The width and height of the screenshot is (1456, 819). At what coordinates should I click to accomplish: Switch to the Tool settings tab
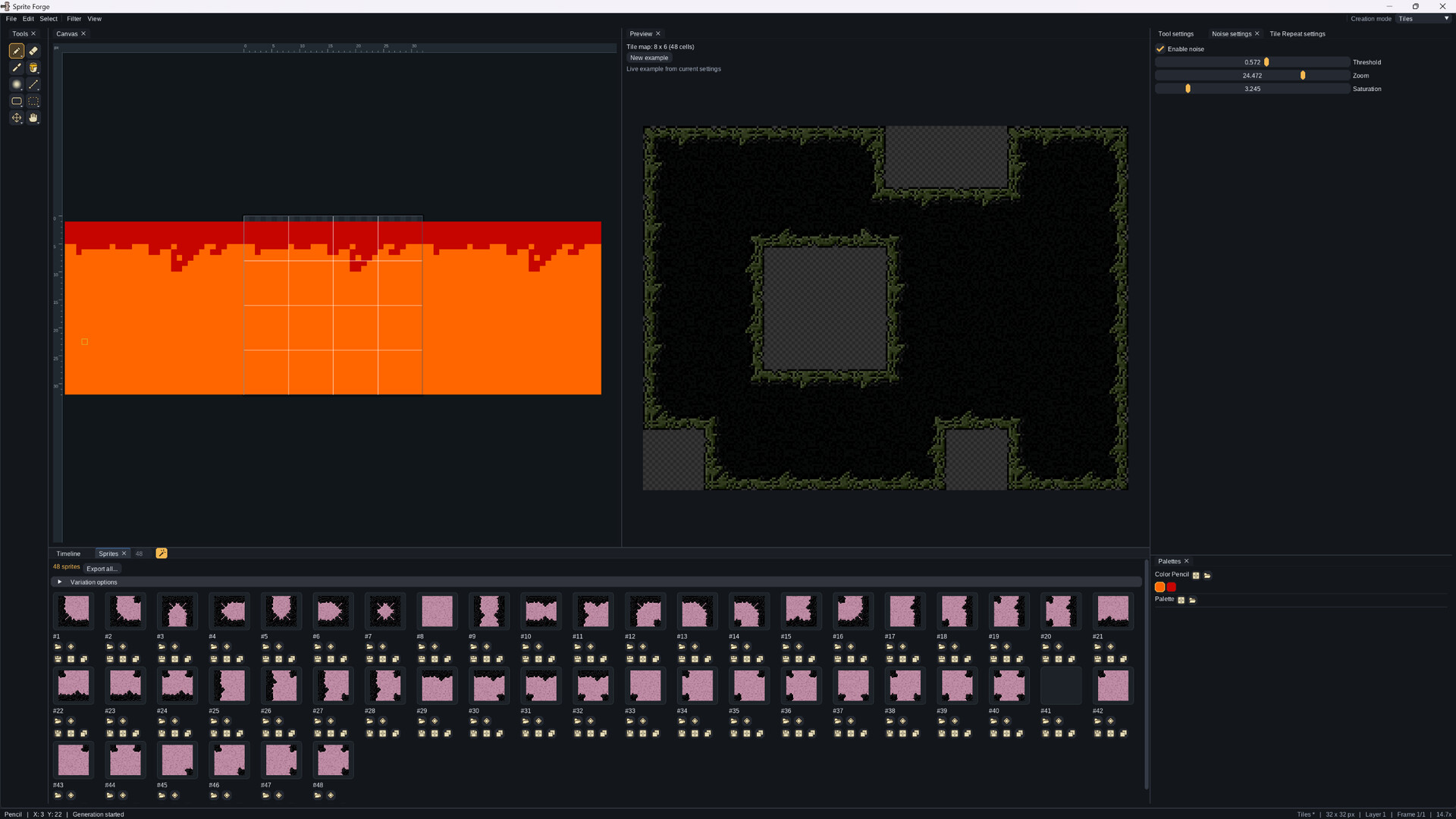1175,34
